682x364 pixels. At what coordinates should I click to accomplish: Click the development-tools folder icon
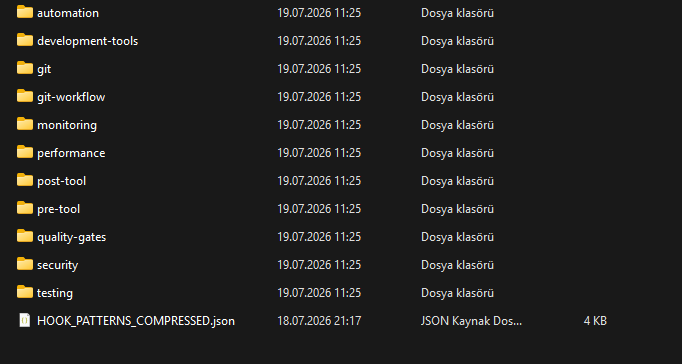pyautogui.click(x=25, y=40)
